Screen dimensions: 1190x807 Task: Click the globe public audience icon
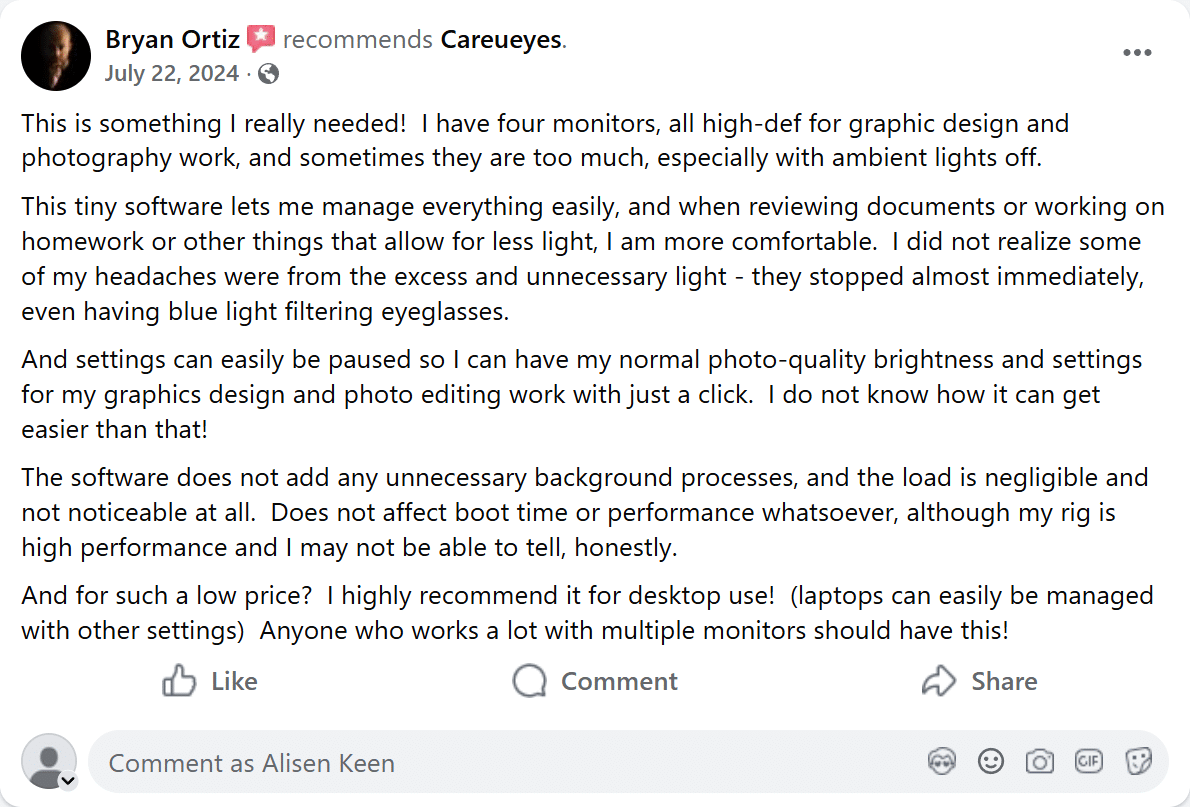coord(268,73)
